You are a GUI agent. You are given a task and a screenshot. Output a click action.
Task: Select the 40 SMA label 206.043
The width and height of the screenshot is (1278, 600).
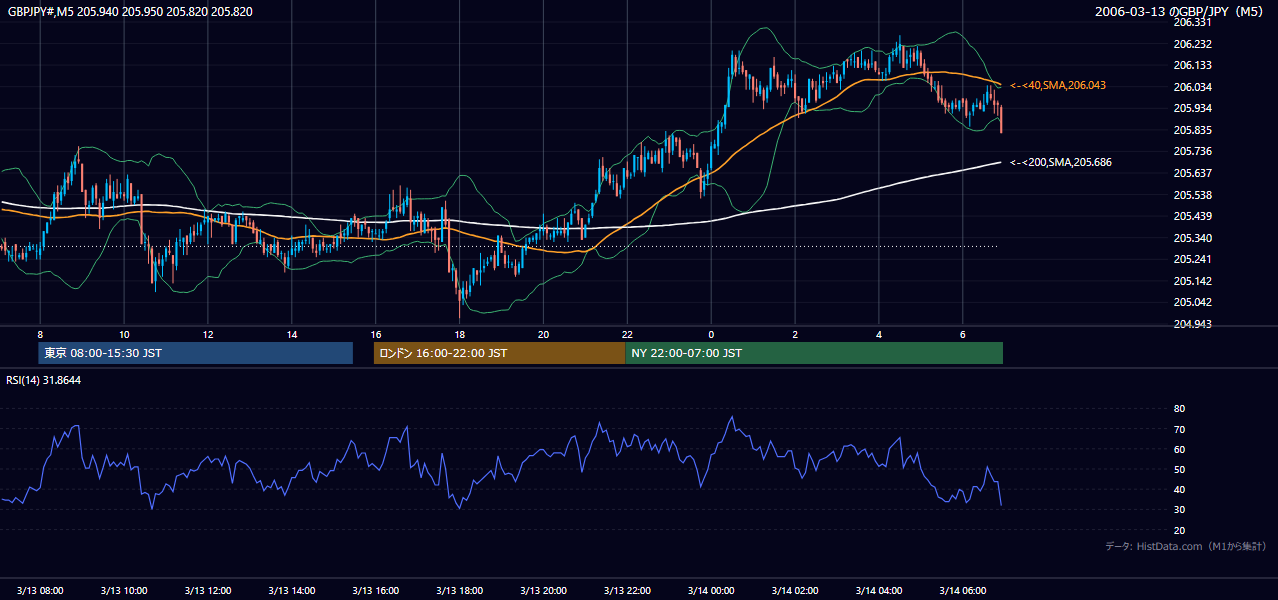point(1058,86)
